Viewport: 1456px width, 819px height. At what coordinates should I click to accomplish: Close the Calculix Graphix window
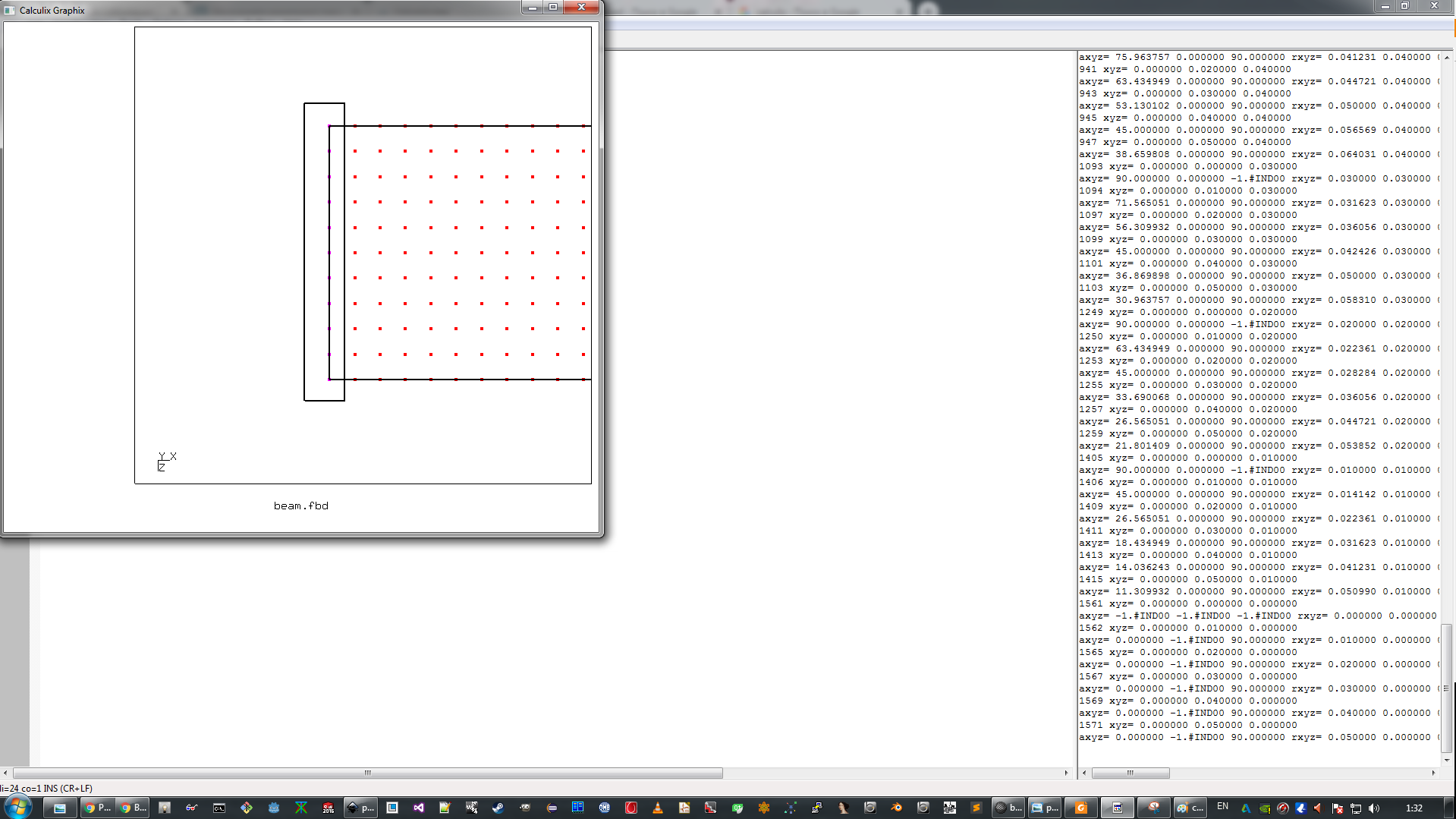tap(581, 8)
